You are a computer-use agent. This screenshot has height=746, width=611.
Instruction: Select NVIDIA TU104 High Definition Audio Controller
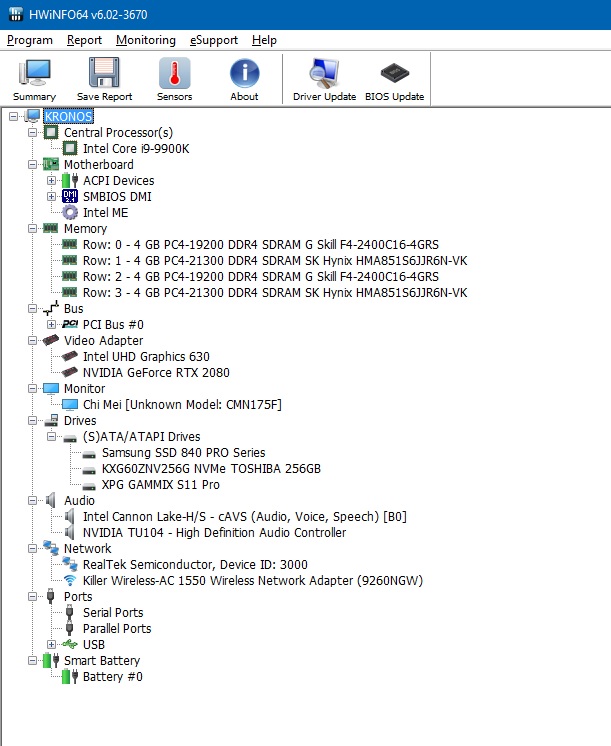tap(214, 532)
